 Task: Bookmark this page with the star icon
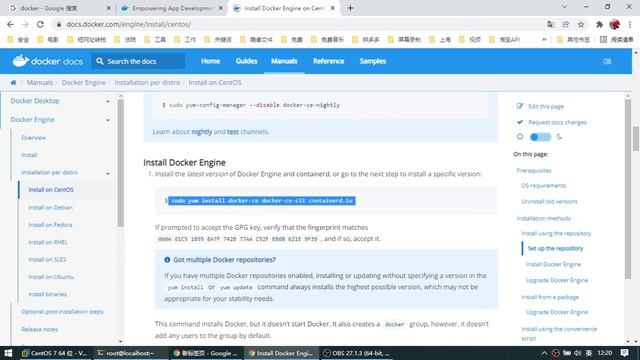click(581, 24)
